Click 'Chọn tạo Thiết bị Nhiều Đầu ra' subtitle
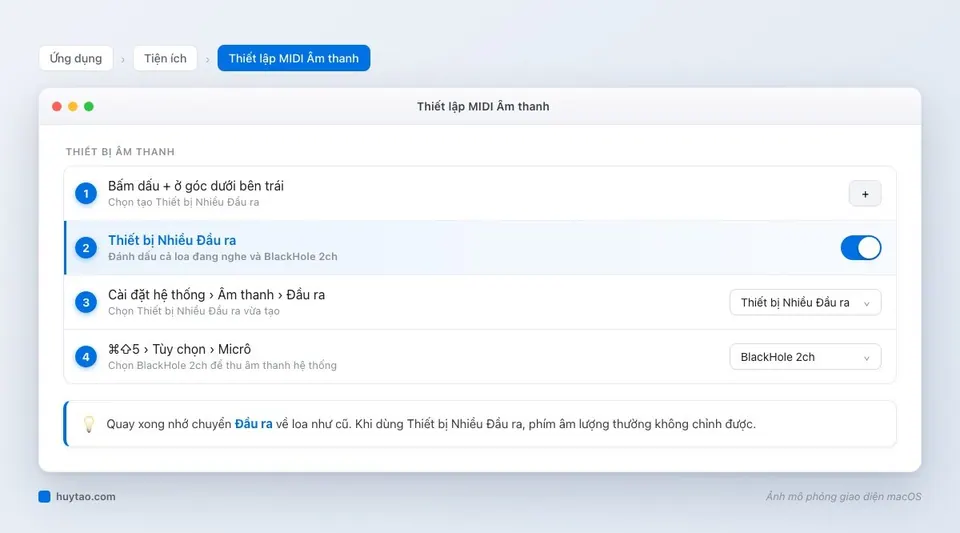Screen dimensions: 960x533 tap(184, 202)
